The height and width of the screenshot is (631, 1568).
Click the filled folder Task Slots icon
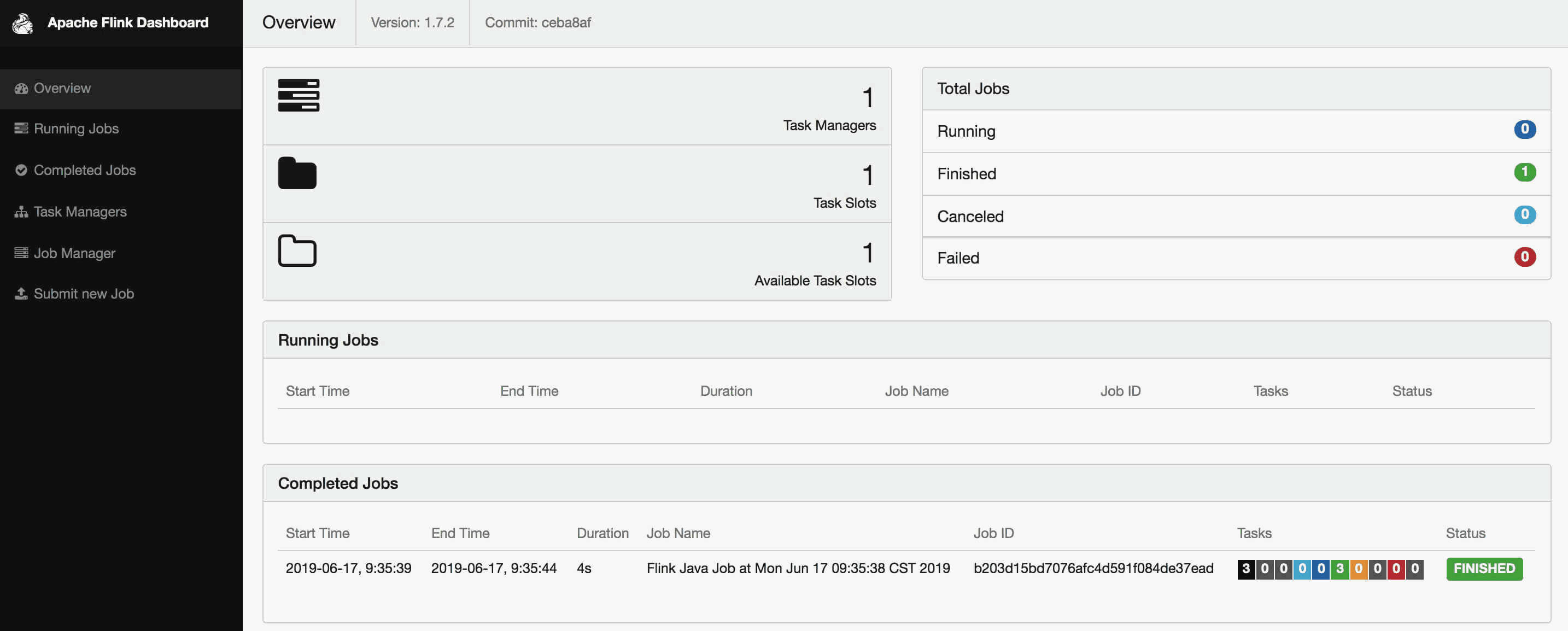297,173
